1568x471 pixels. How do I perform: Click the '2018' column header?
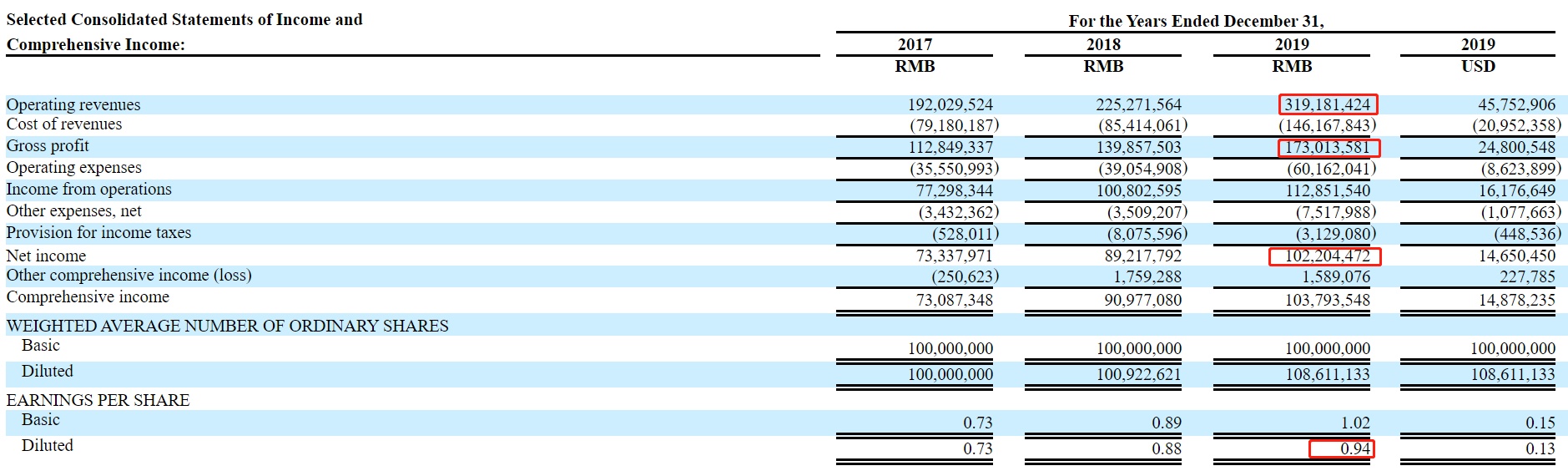[x=1103, y=44]
